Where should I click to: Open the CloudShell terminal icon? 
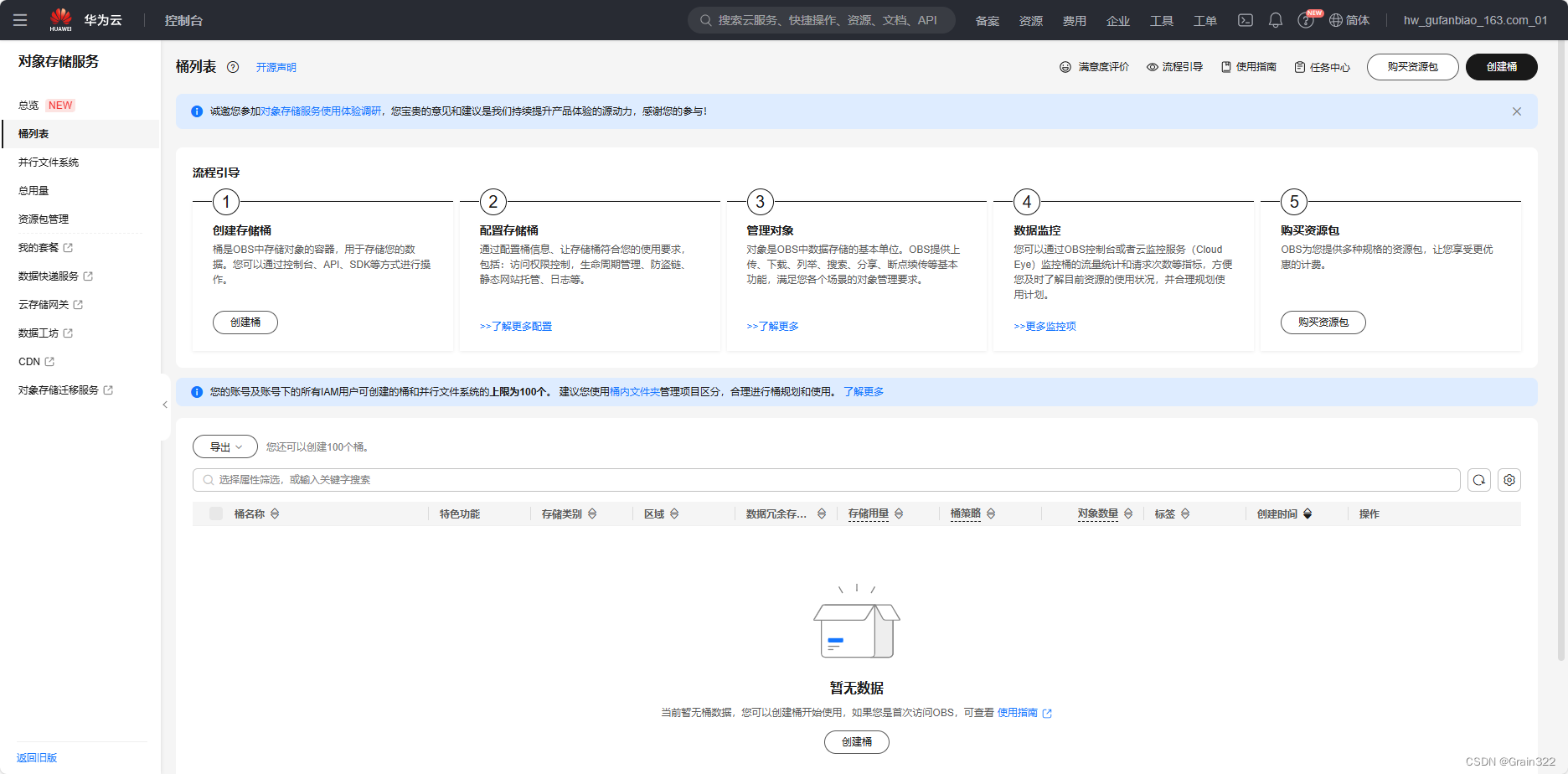tap(1246, 20)
